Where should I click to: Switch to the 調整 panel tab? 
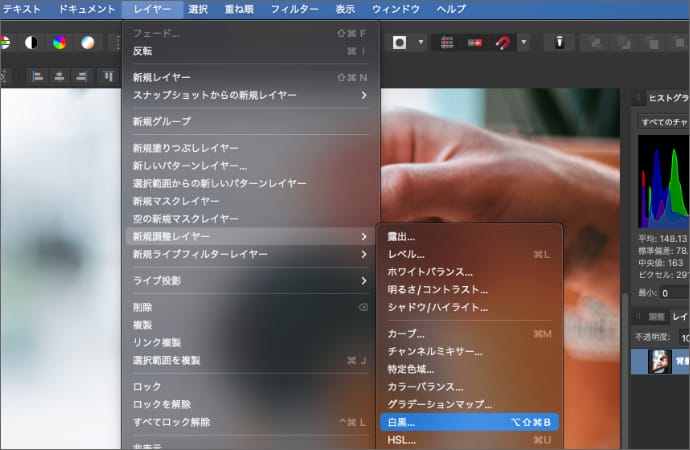click(656, 316)
